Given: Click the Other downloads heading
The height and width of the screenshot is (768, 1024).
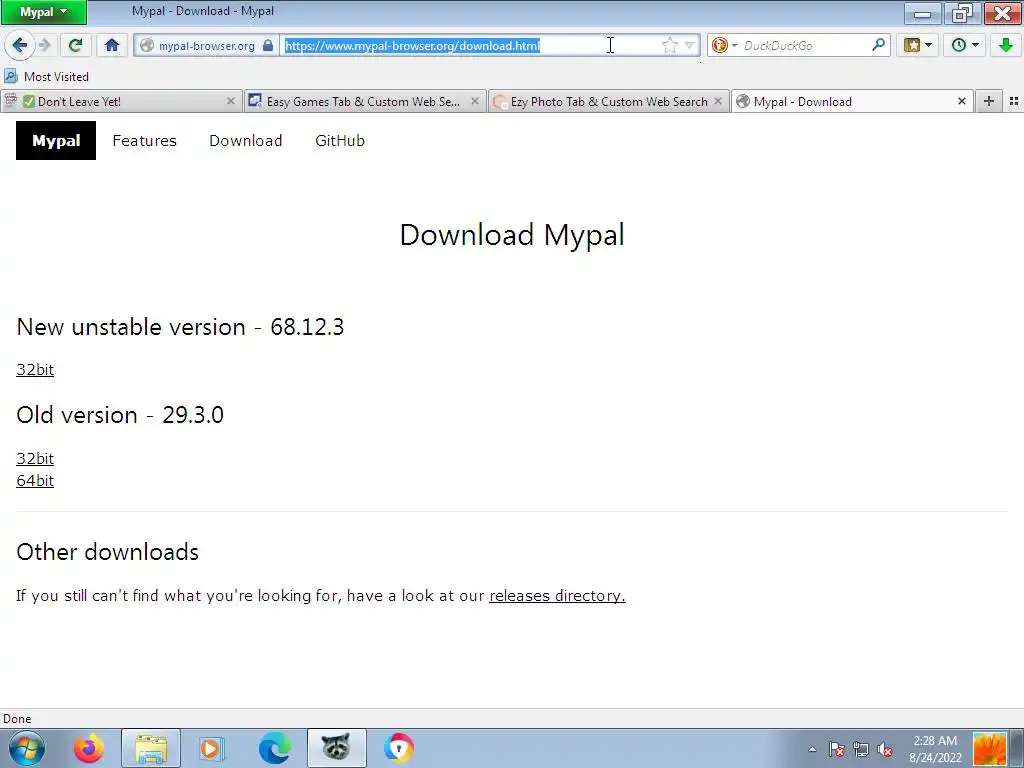Looking at the screenshot, I should 108,552.
